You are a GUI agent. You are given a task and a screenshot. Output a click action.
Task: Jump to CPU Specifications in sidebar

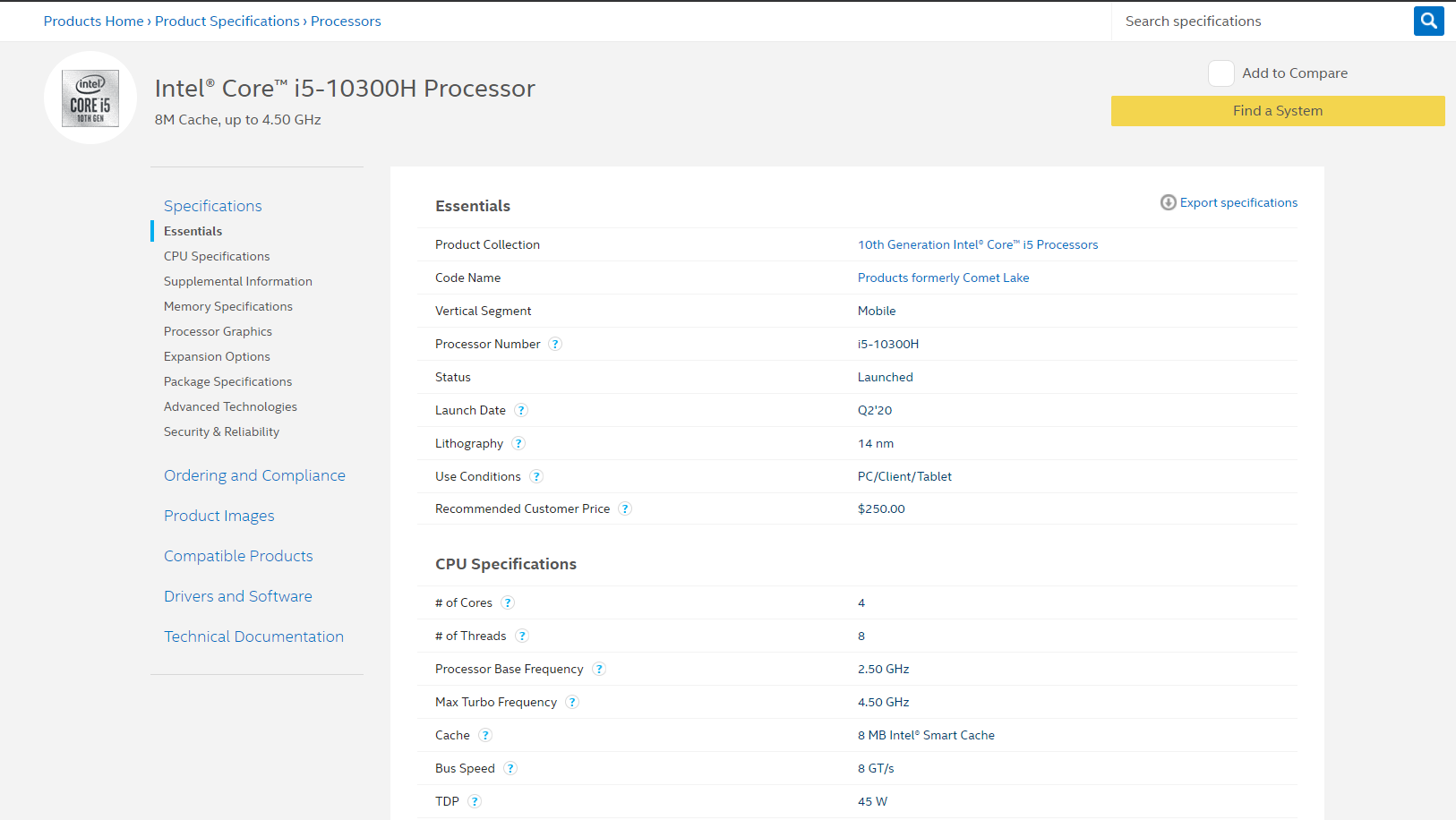[217, 256]
